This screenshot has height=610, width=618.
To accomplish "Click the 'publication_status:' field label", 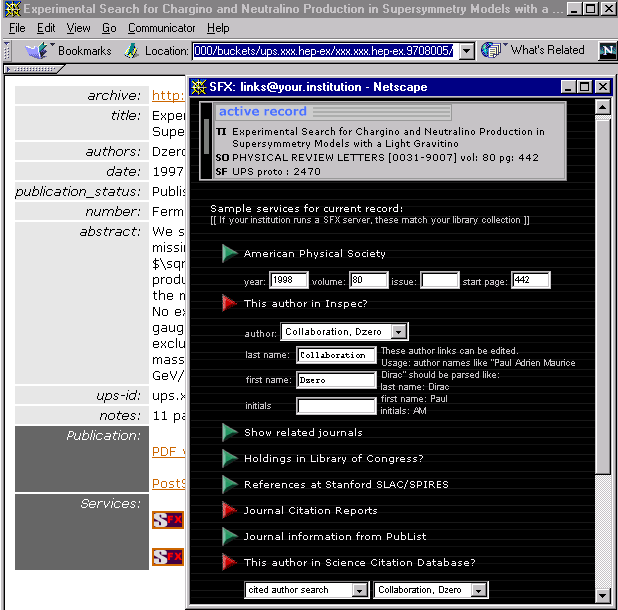I will tap(78, 192).
